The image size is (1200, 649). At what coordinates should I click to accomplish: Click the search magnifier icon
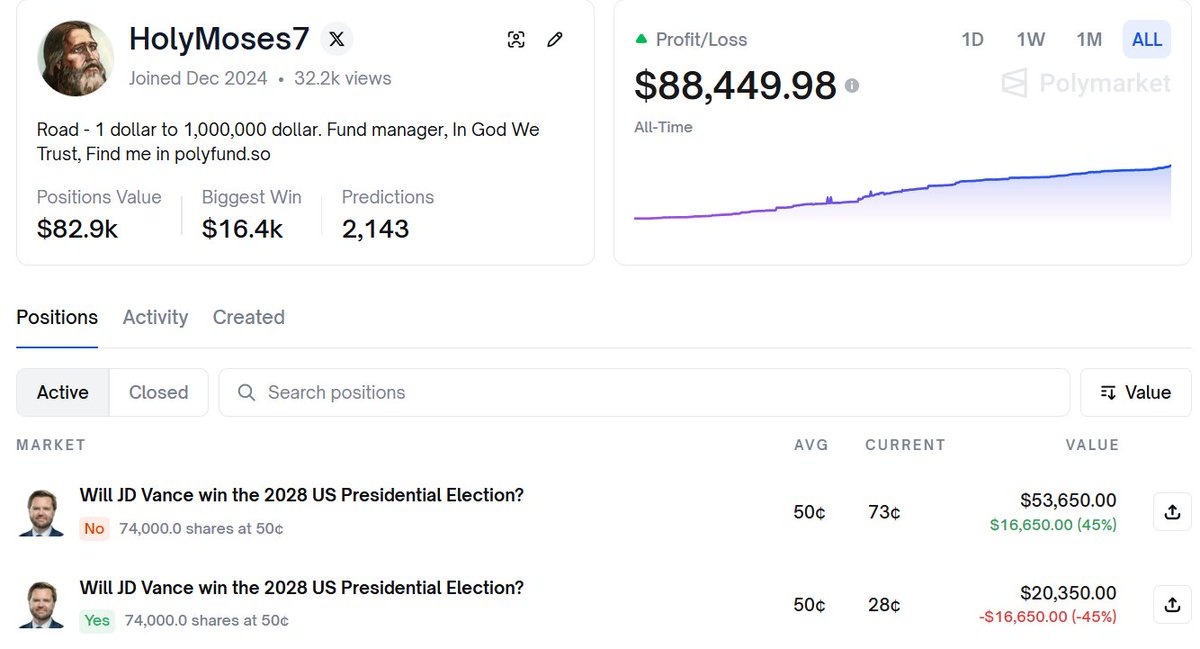click(246, 393)
